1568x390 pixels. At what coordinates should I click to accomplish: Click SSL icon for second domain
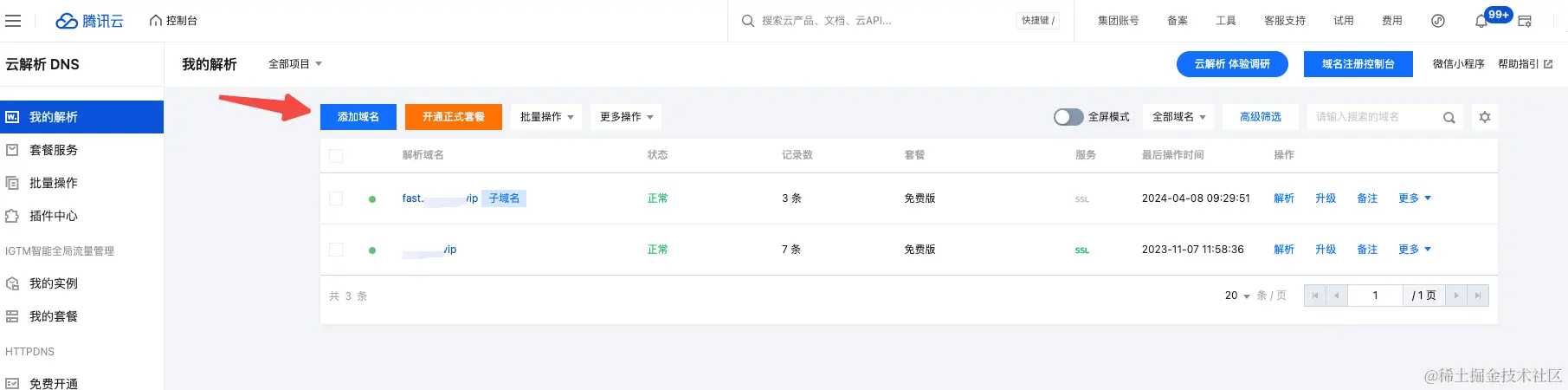[1082, 250]
